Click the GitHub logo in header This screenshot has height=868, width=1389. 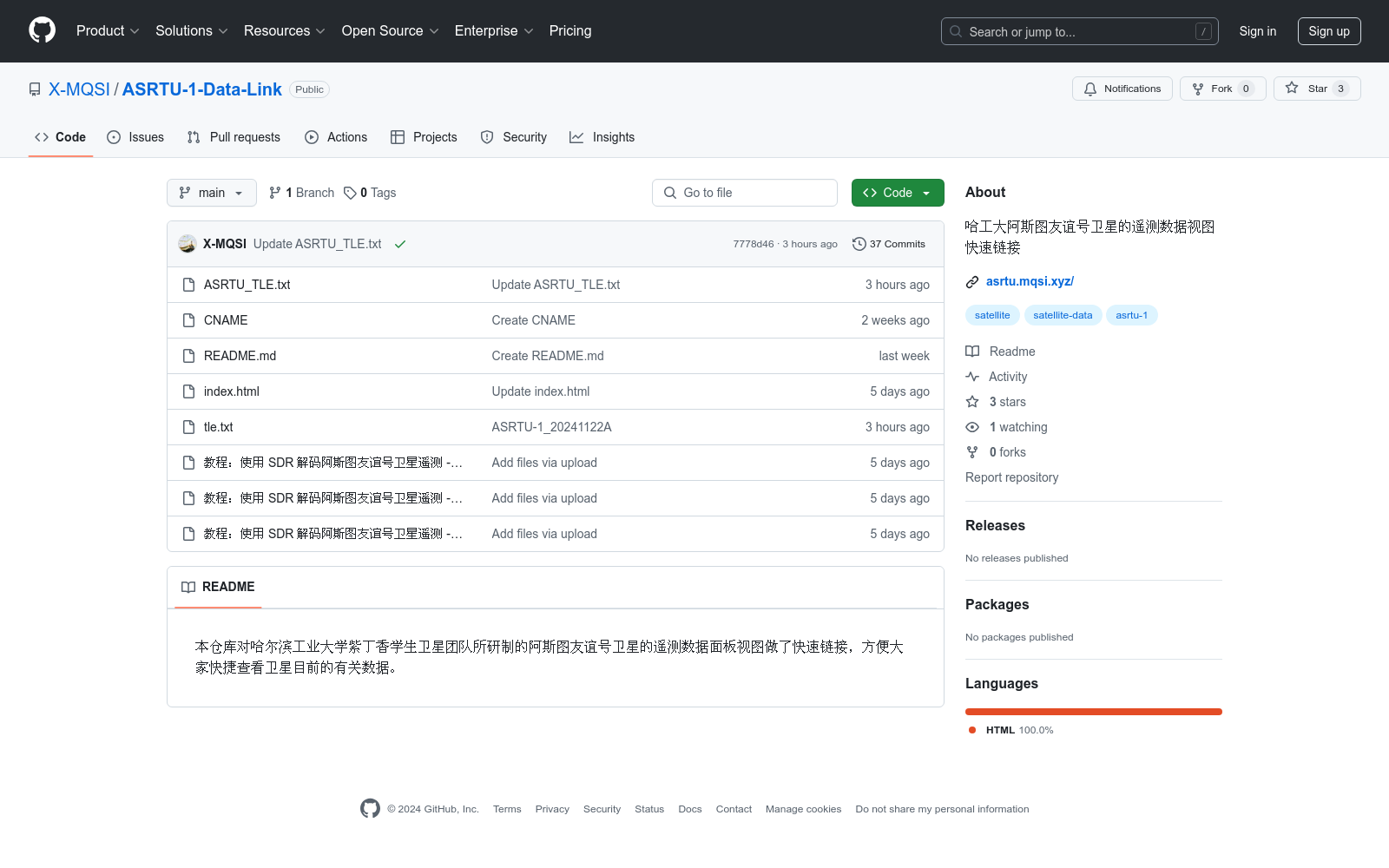[x=42, y=30]
